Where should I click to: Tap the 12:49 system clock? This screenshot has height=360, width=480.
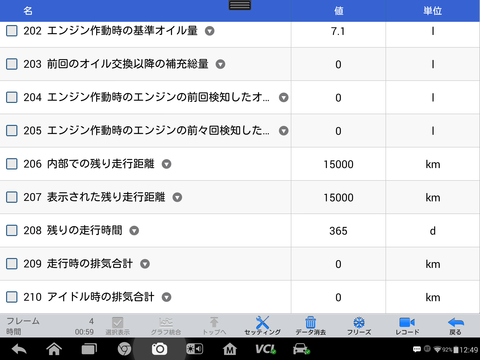pos(469,350)
